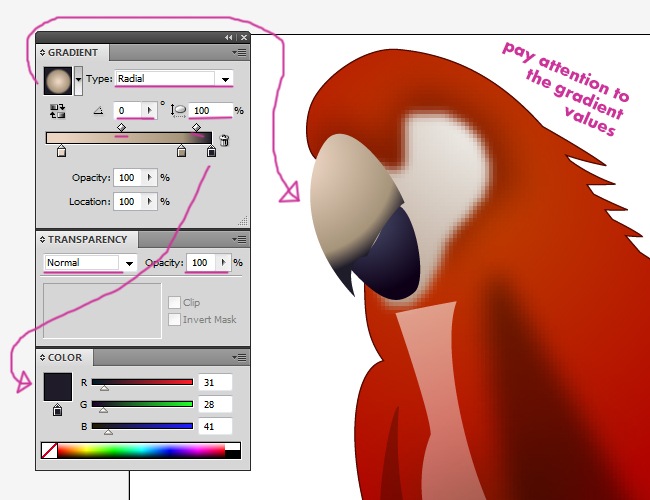
Task: Click the black swatch beside the spectrum
Action: coord(233,454)
